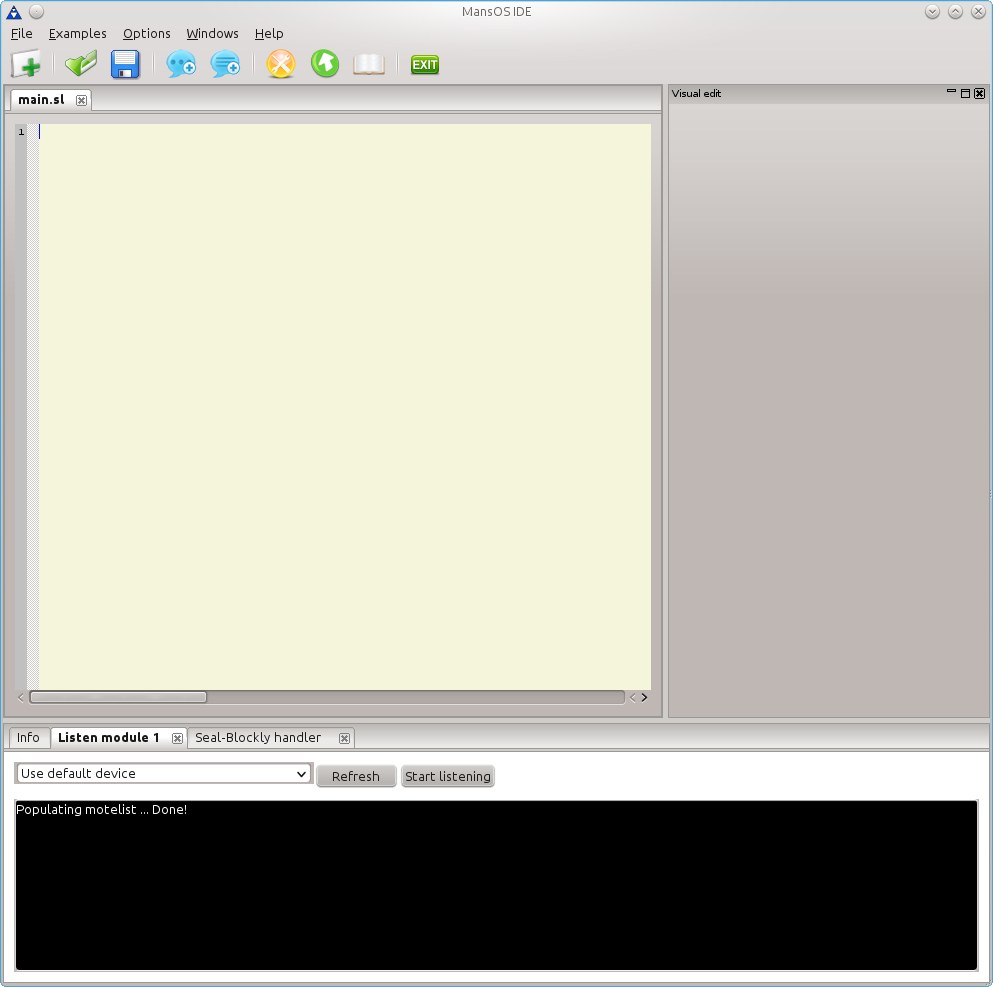The image size is (993, 987).
Task: Close the main.sl tab
Action: (81, 100)
